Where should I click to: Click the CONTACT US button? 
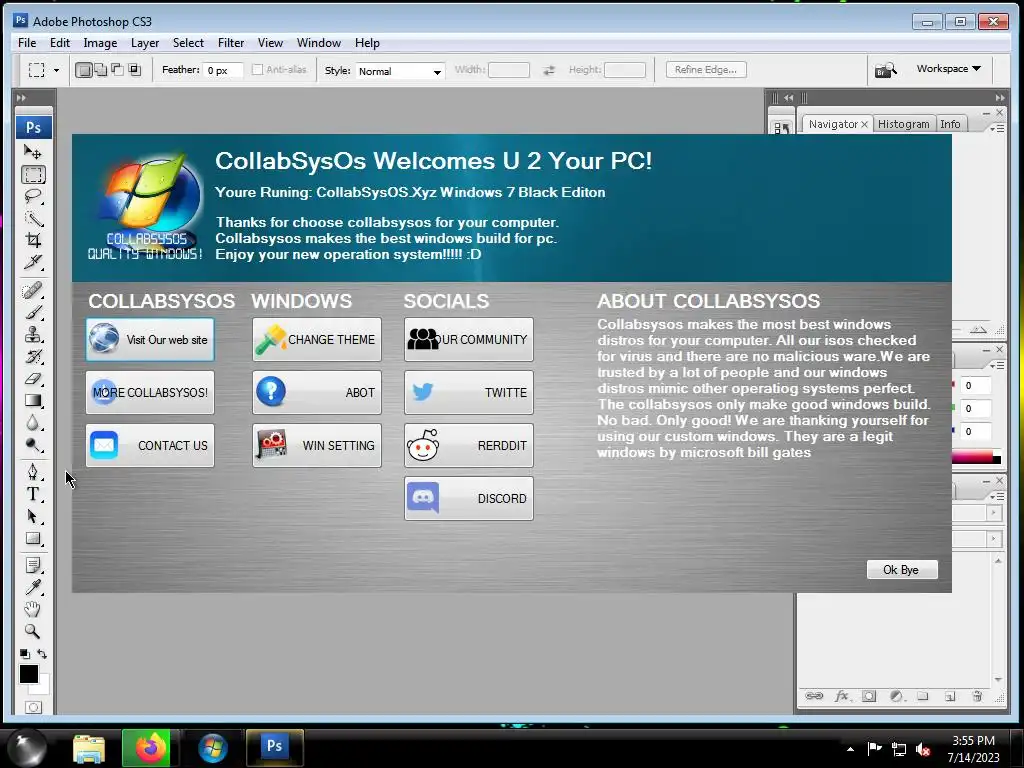(x=150, y=445)
